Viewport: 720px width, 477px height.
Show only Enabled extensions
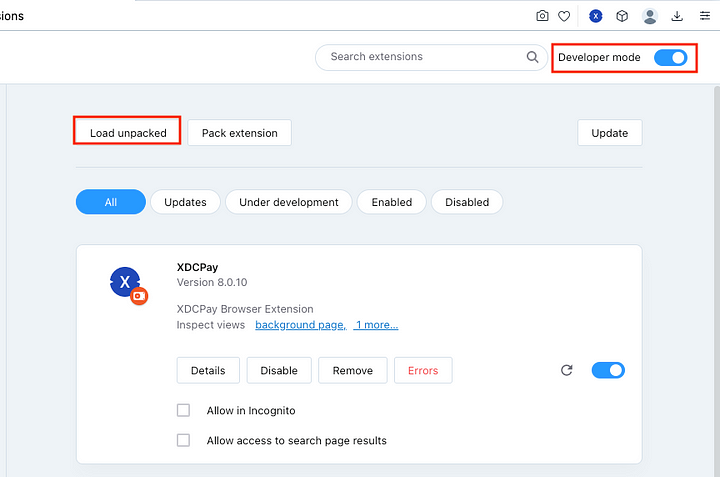(x=392, y=202)
